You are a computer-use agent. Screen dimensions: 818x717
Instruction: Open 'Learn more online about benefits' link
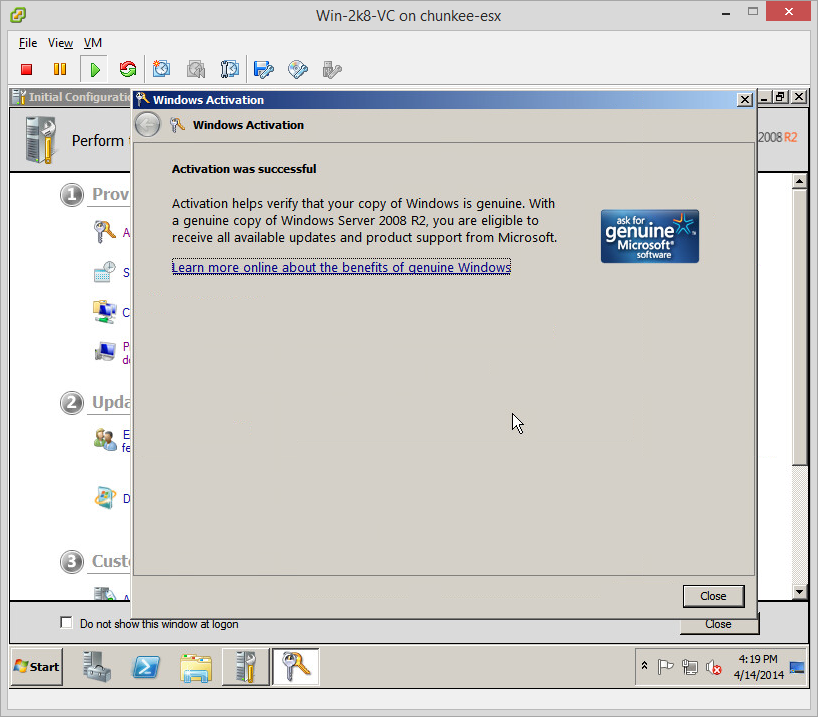pos(341,267)
